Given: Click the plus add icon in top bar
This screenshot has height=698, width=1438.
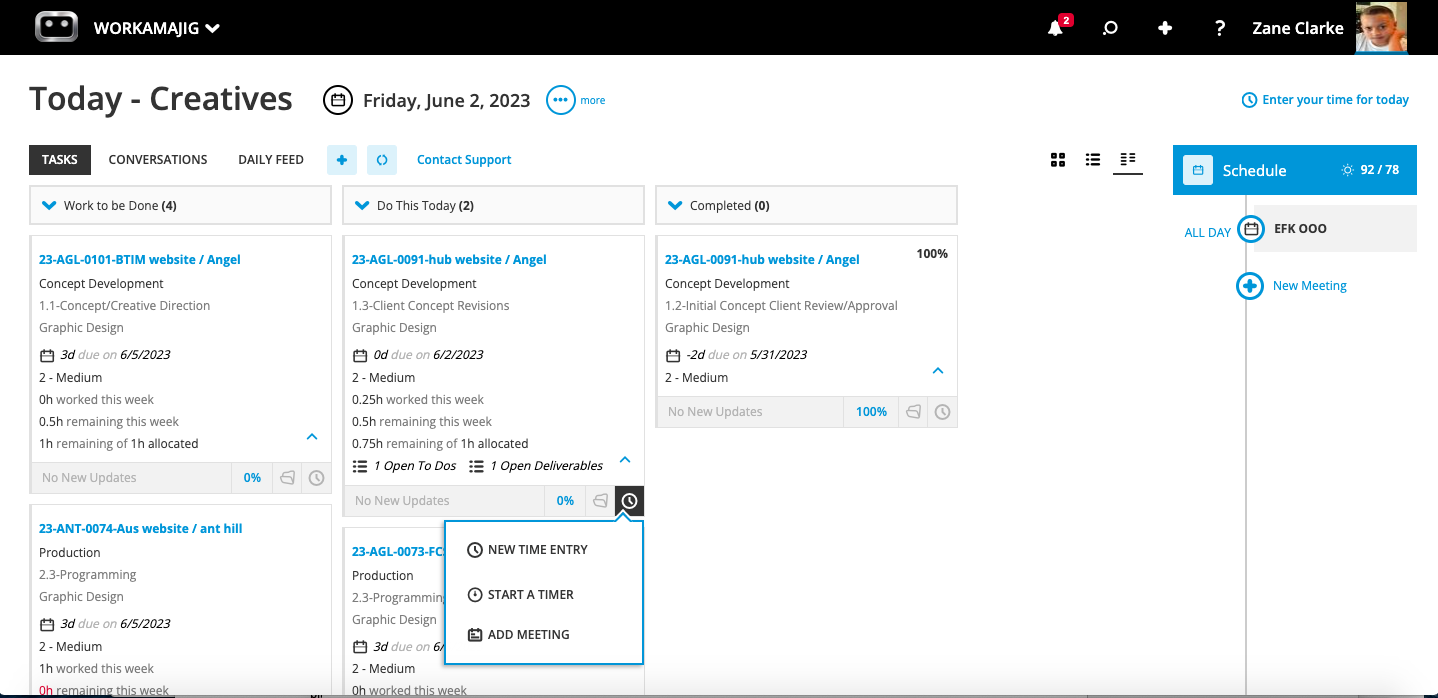Looking at the screenshot, I should 1165,28.
